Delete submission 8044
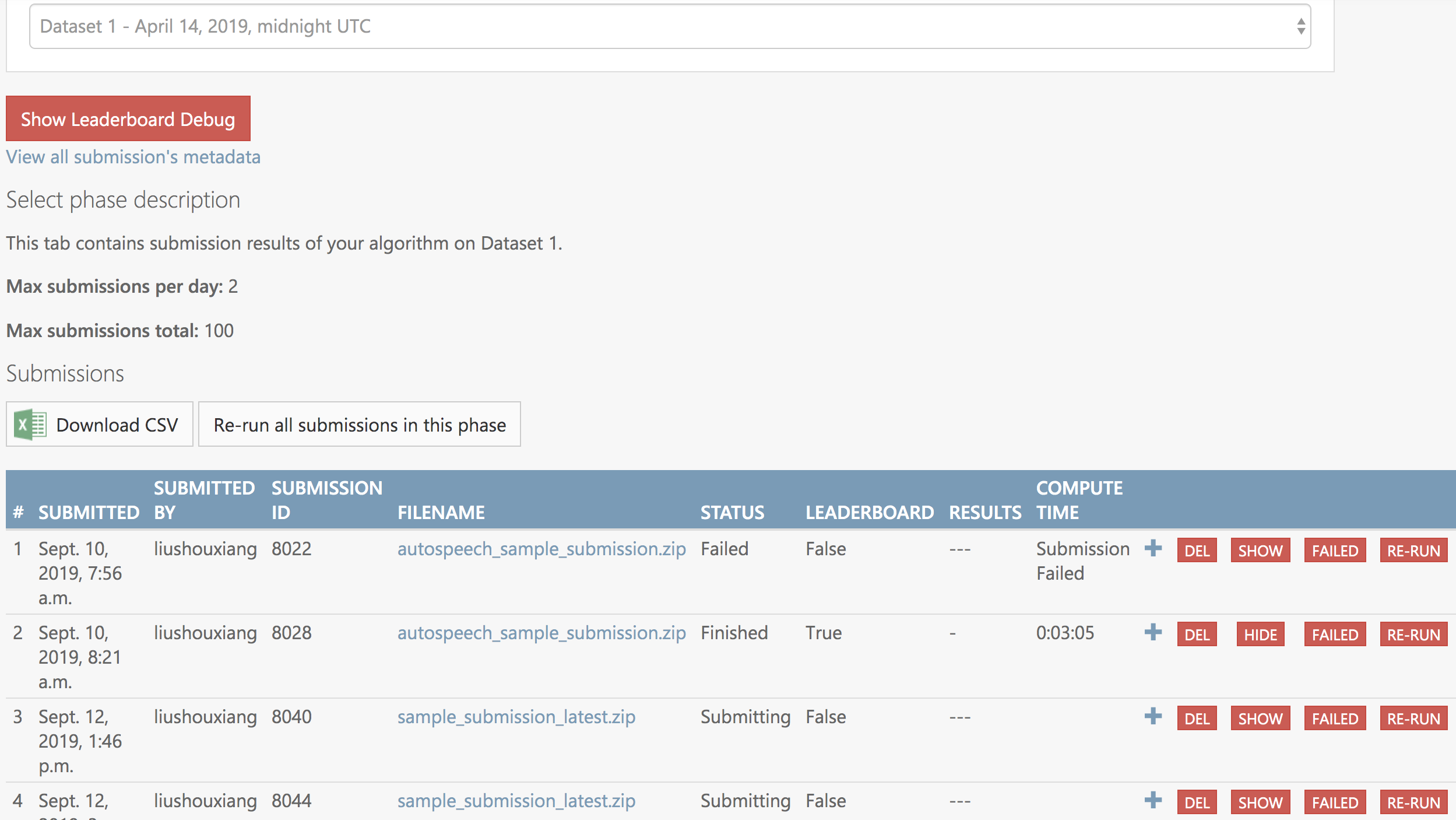Viewport: 1456px width, 820px height. pyautogui.click(x=1197, y=801)
